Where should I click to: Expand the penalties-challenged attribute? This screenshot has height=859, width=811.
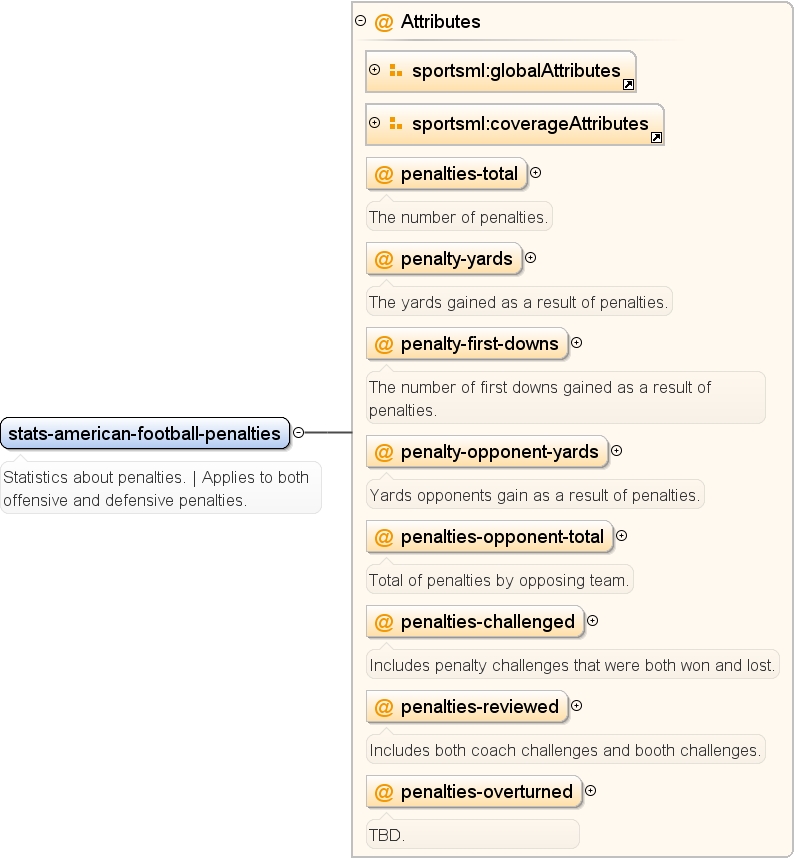pos(592,620)
